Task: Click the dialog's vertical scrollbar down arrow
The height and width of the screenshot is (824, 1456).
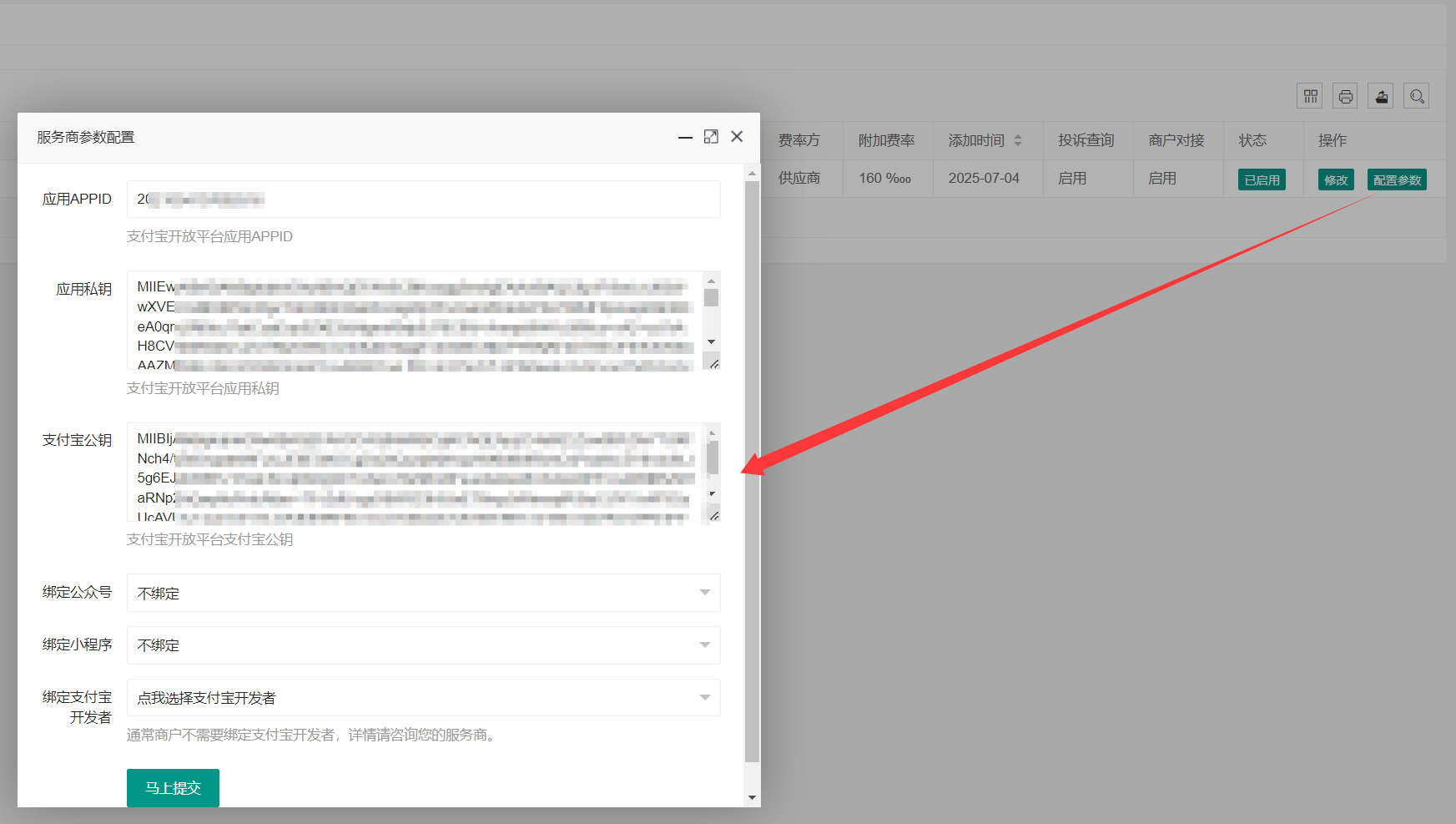Action: pyautogui.click(x=752, y=797)
